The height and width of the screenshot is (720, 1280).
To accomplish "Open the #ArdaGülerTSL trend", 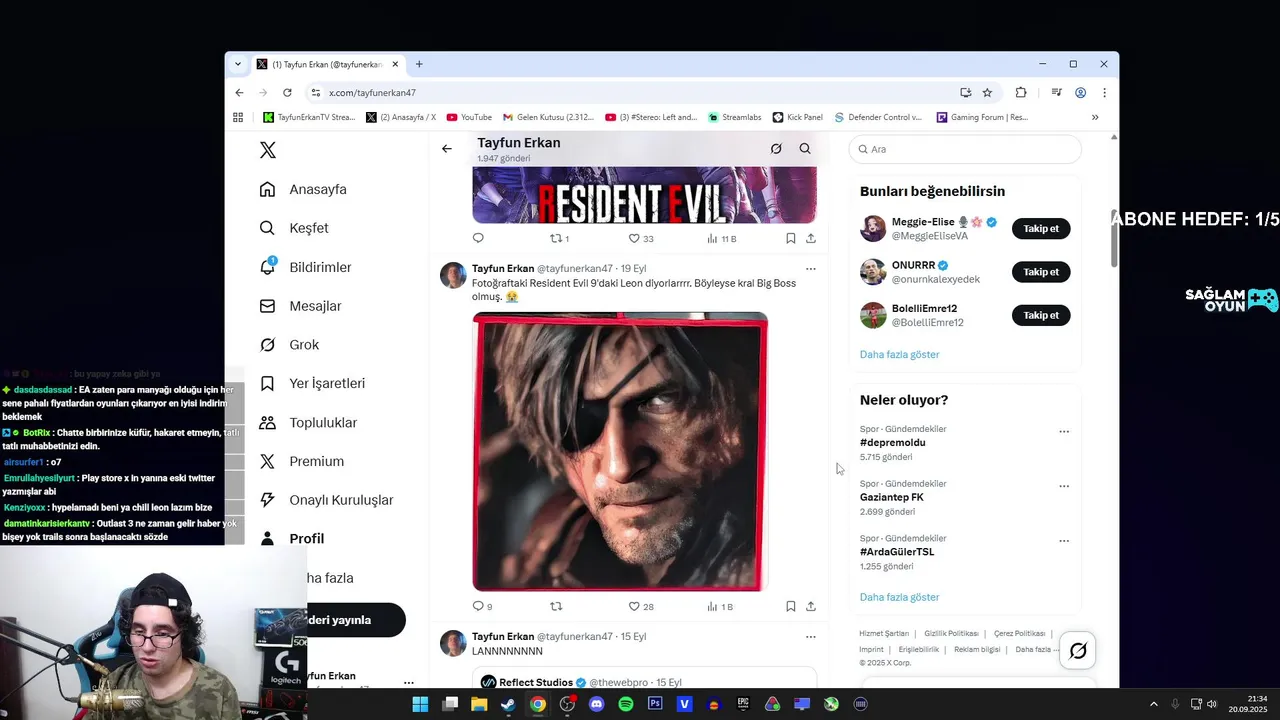I will 897,552.
